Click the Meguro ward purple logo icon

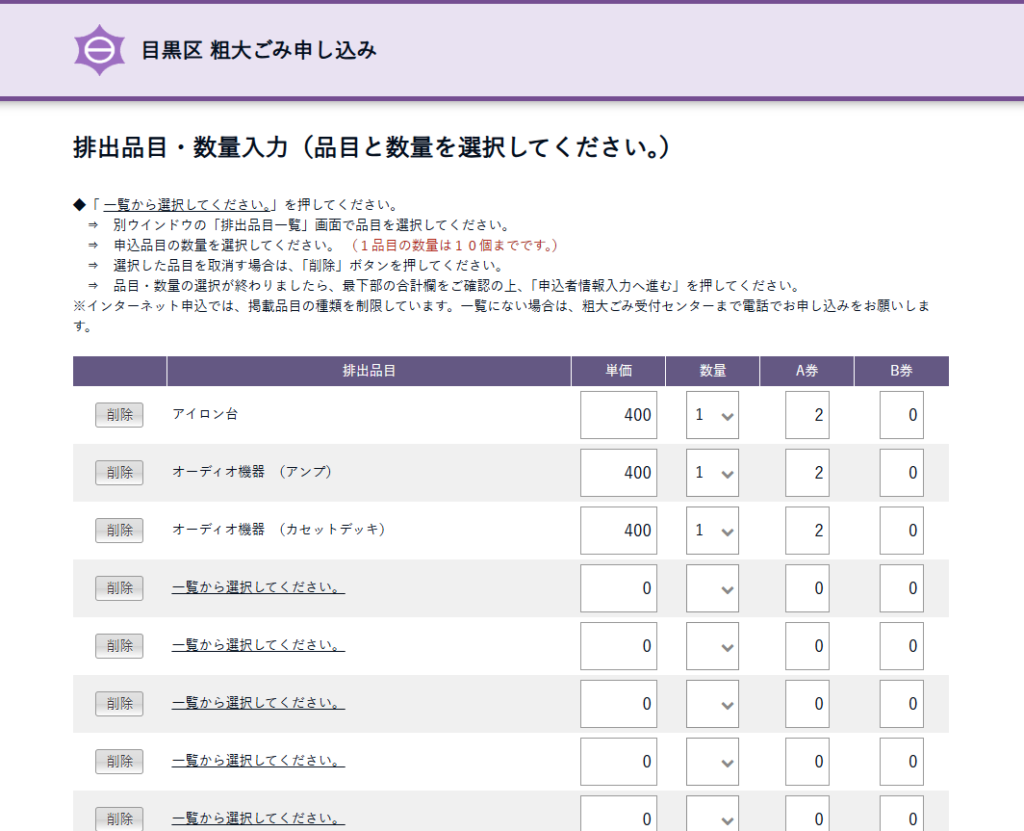pos(99,50)
